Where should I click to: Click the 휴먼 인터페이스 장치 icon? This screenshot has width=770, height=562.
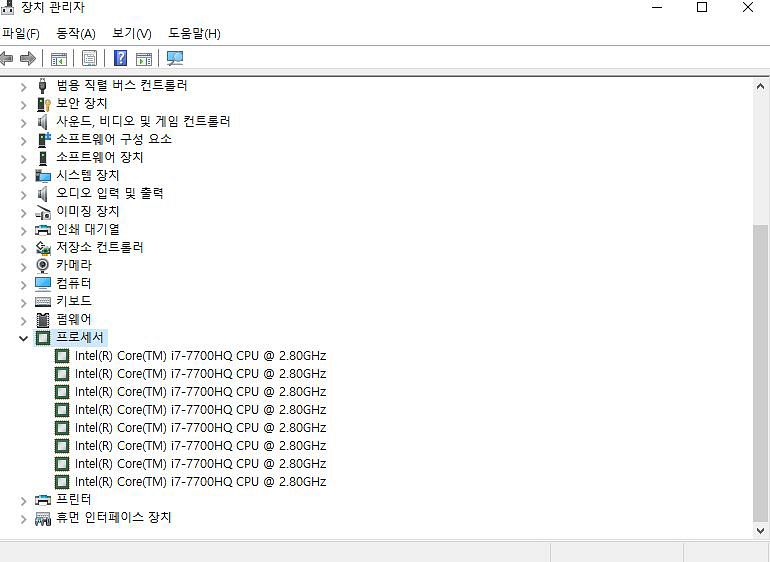point(43,518)
